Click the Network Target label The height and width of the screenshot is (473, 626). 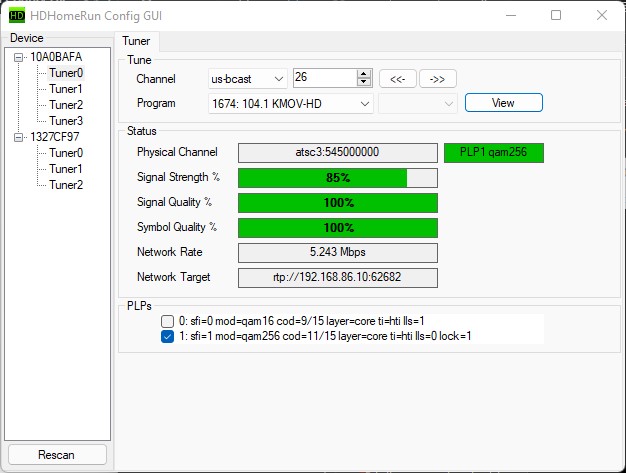[173, 277]
